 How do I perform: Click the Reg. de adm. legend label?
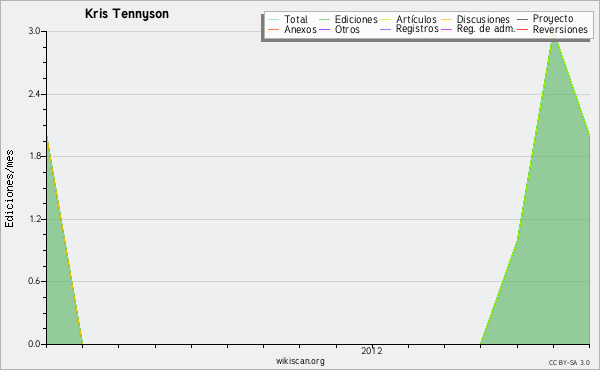point(486,29)
